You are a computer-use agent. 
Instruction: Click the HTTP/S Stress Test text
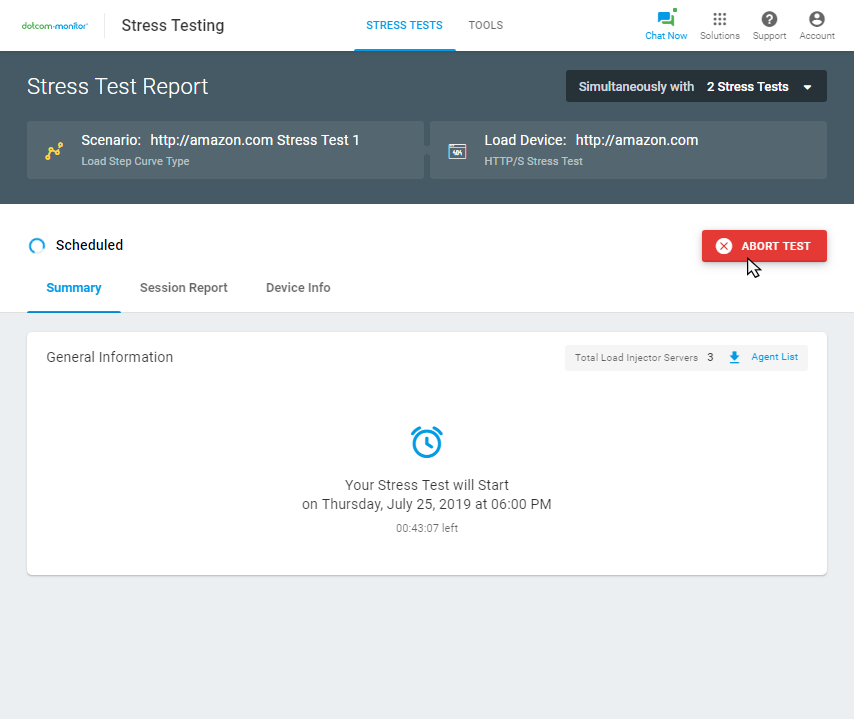533,161
